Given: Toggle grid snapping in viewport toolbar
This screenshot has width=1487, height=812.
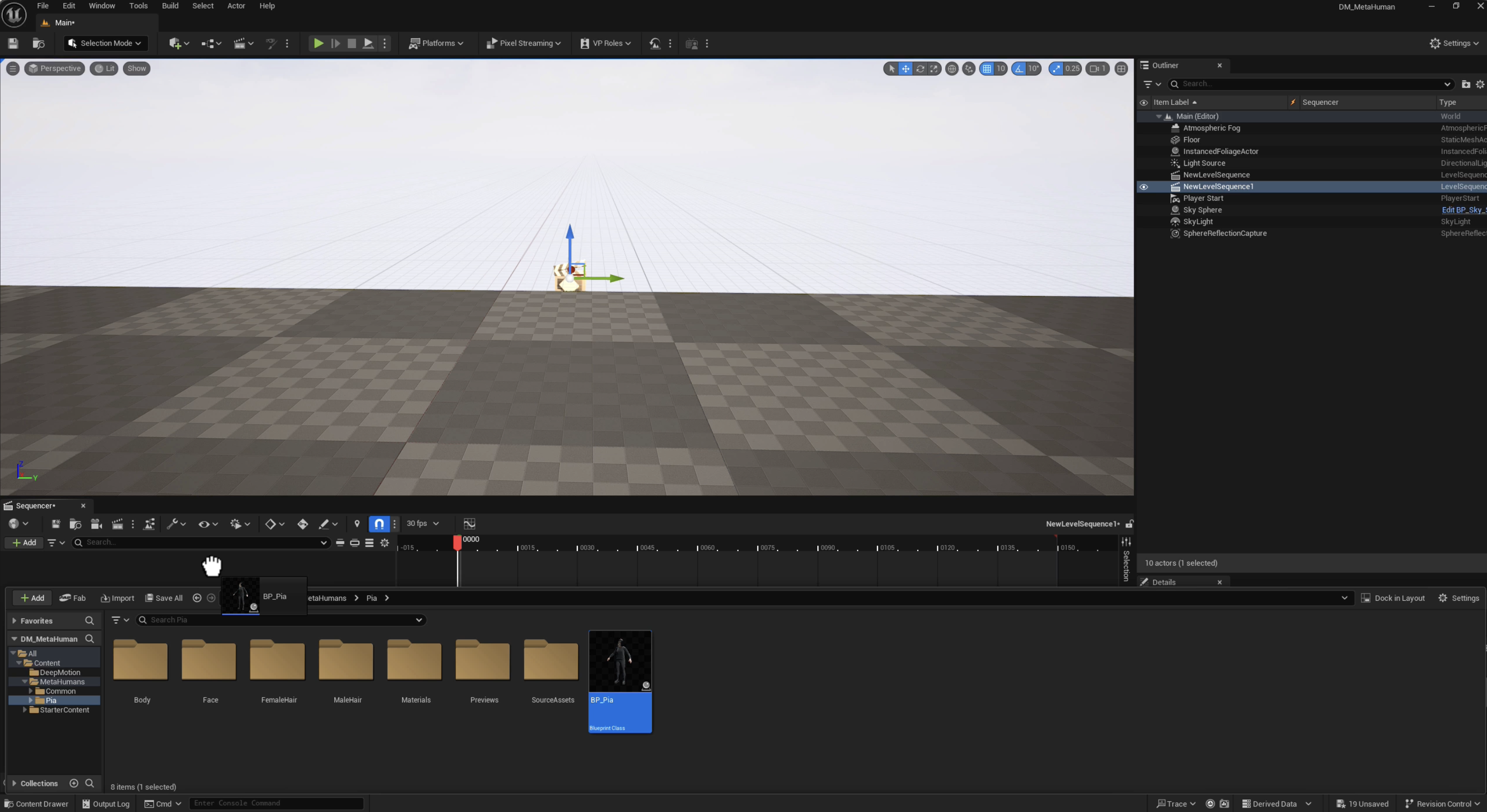Looking at the screenshot, I should click(987, 69).
